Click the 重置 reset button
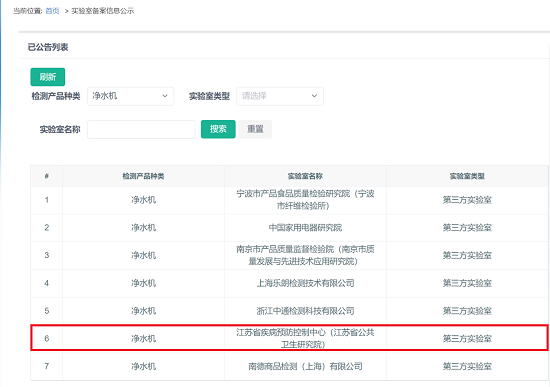Screen dimensions: 550x387 click(255, 129)
